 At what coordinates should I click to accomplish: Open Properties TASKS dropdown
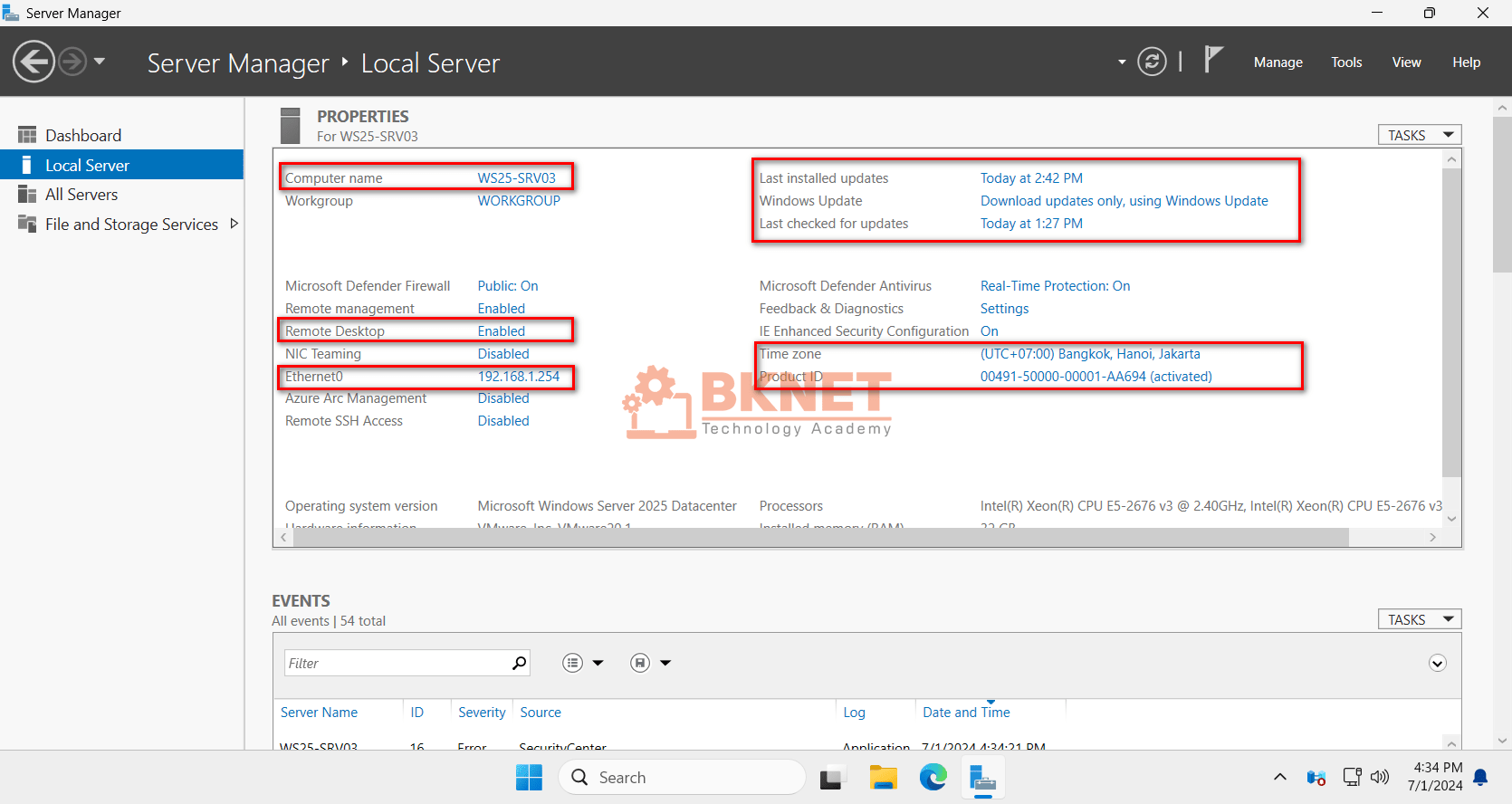coord(1420,135)
